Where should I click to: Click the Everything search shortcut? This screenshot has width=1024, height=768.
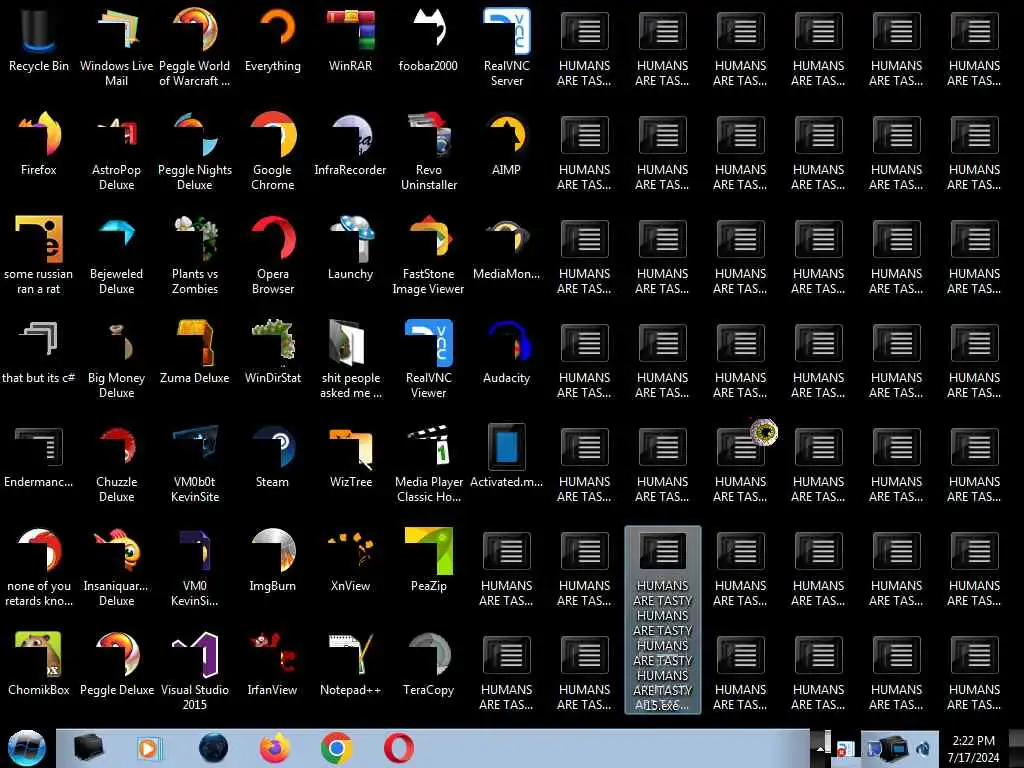point(273,40)
